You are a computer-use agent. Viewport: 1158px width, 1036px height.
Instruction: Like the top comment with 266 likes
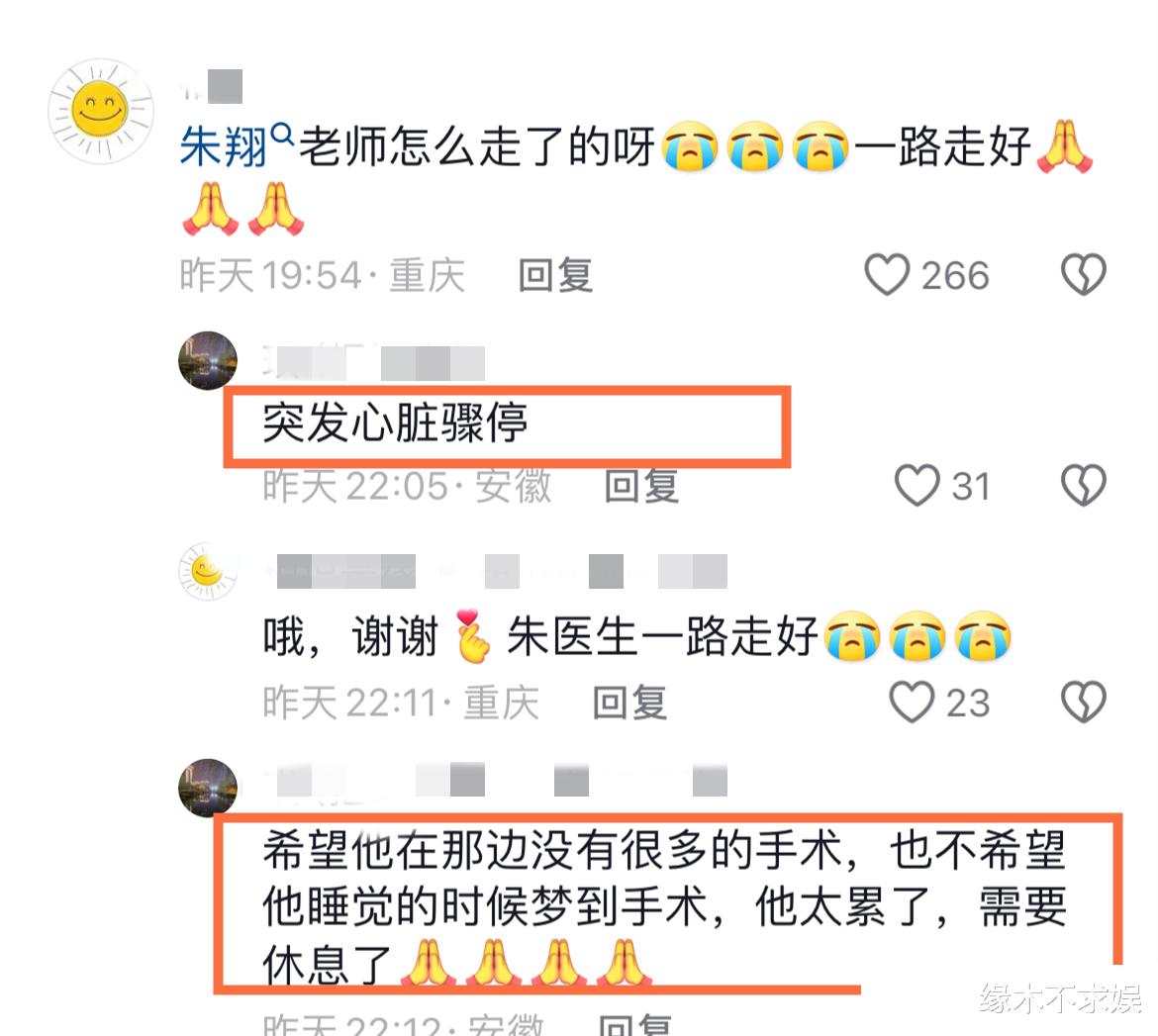(x=886, y=275)
